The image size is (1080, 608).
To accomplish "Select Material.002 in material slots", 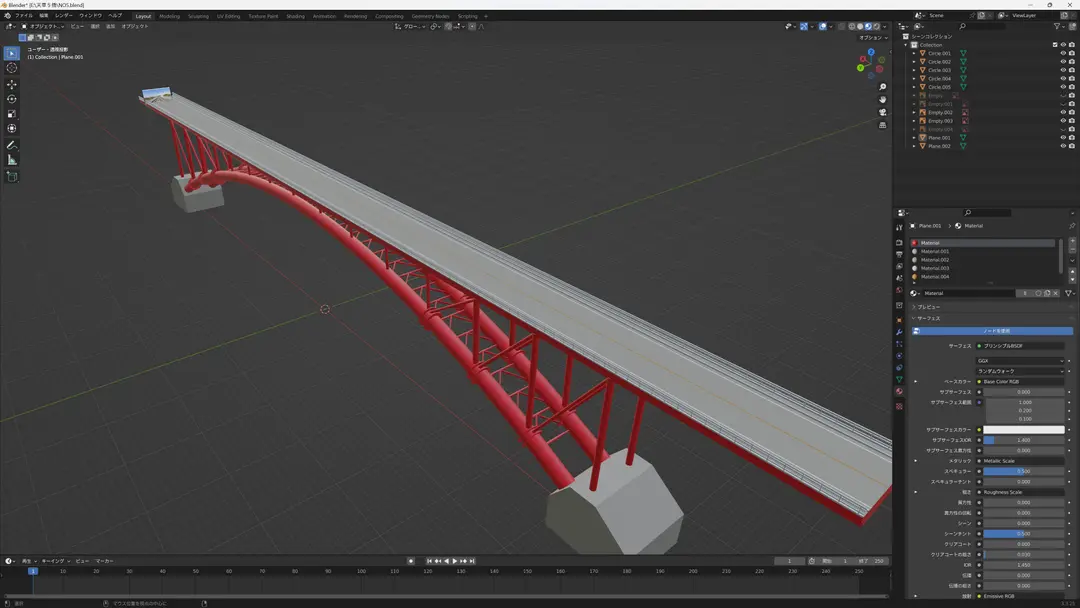I will 984,260.
